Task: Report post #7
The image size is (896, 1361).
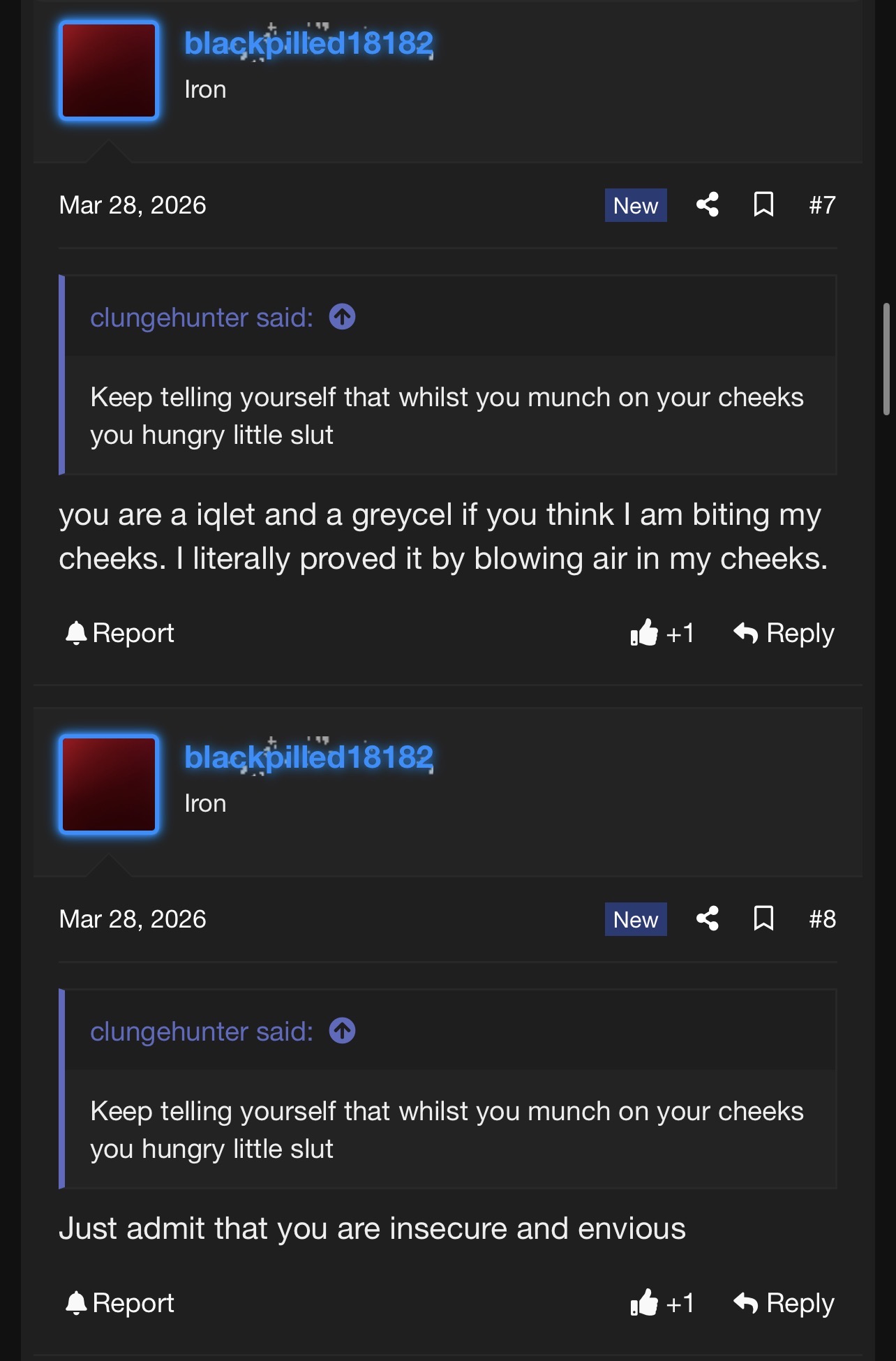Action: point(119,633)
